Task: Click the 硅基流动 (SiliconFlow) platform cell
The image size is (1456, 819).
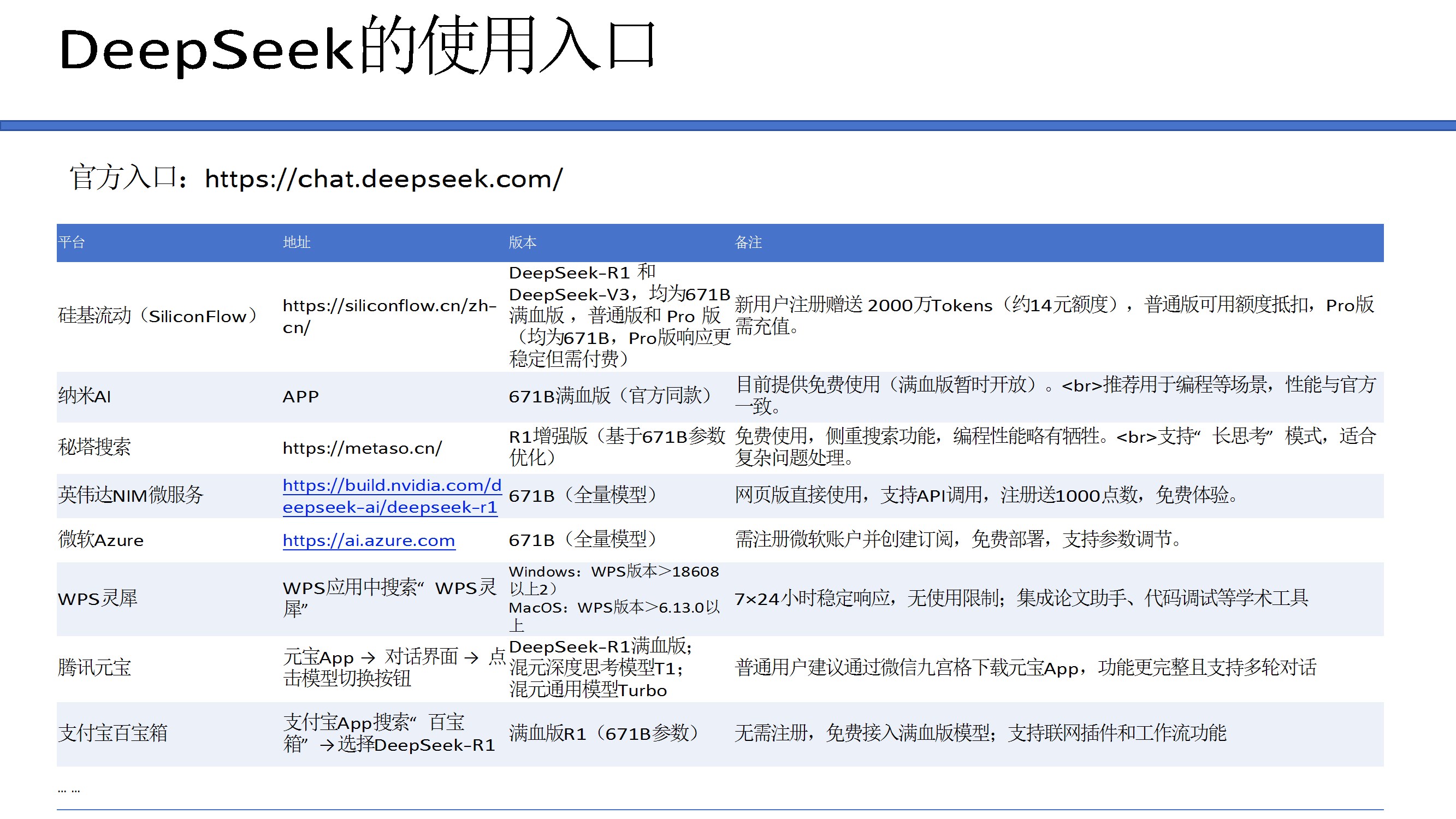Action: [158, 316]
